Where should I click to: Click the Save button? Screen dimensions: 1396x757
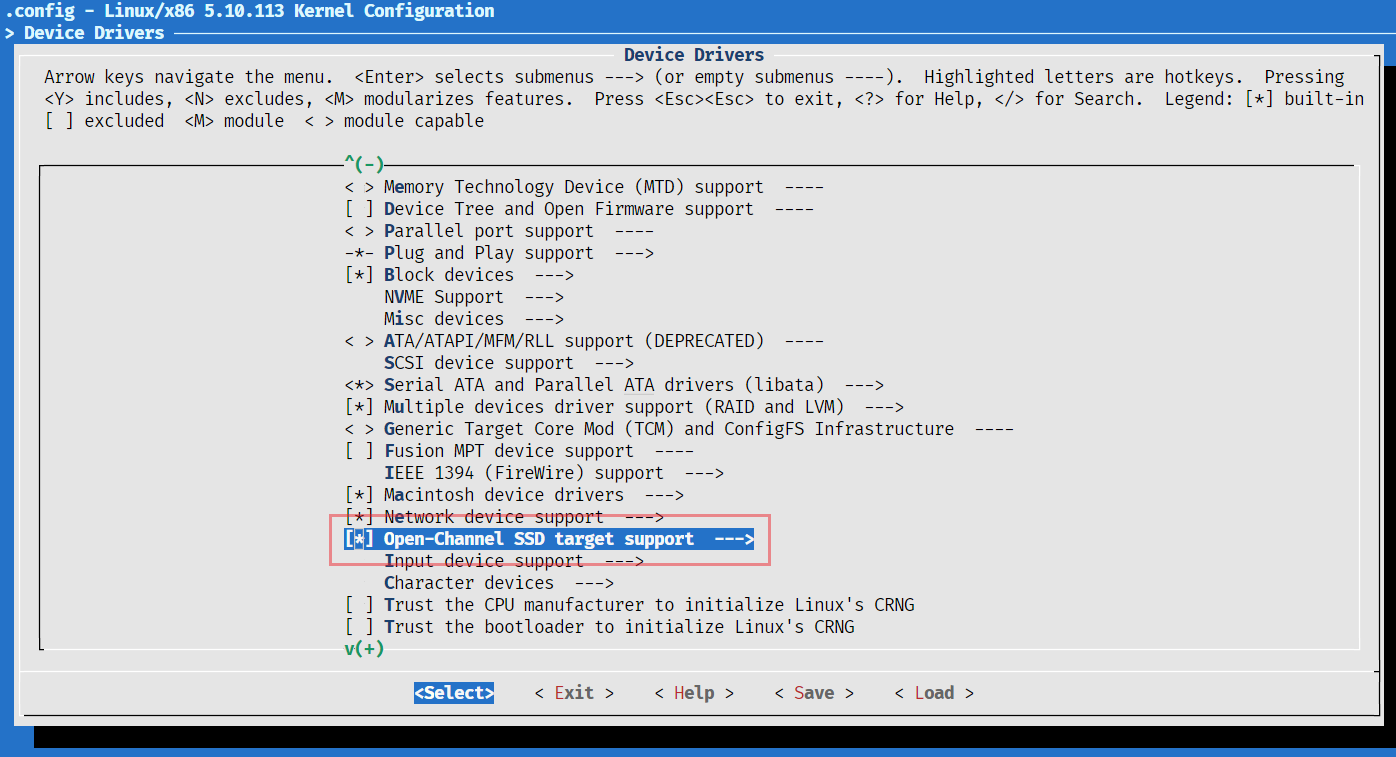point(814,693)
